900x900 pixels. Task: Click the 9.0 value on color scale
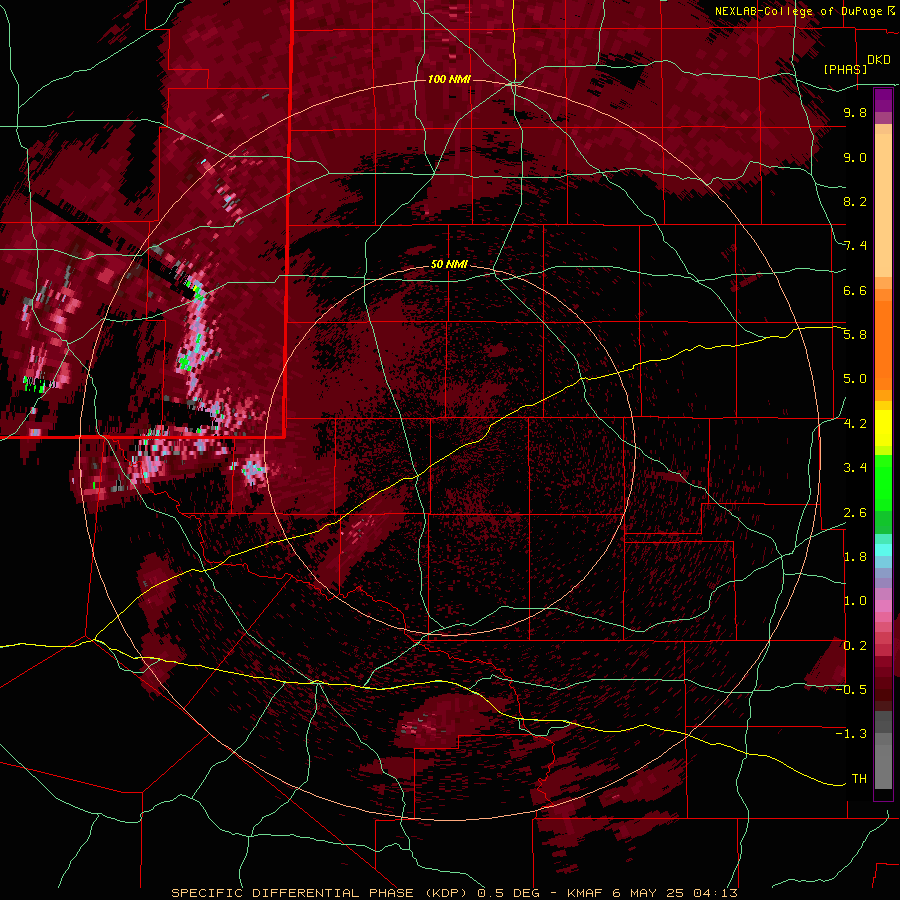coord(855,157)
